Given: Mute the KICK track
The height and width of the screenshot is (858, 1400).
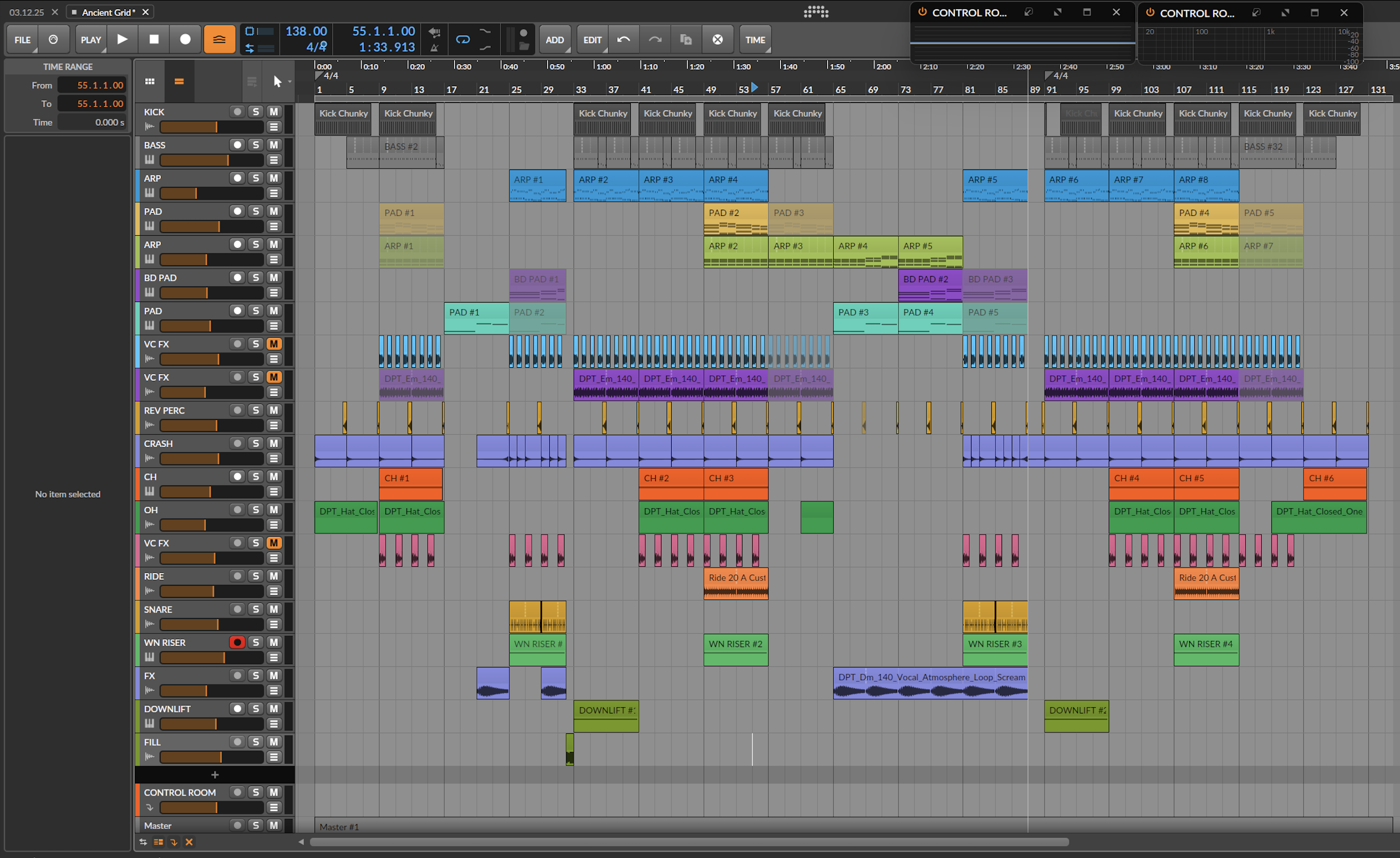Looking at the screenshot, I should (x=274, y=112).
